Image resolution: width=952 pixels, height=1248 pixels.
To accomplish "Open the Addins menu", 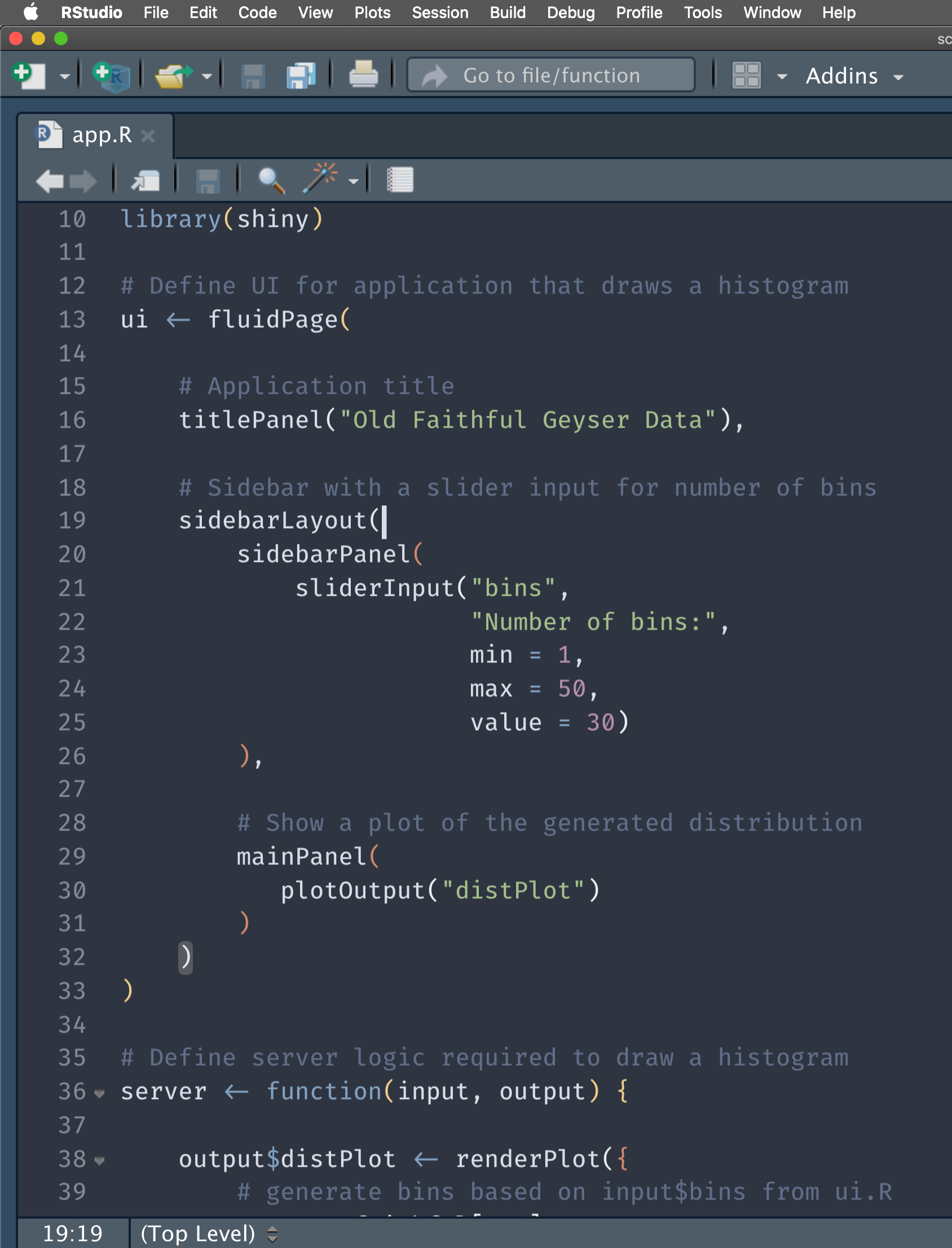I will click(854, 76).
